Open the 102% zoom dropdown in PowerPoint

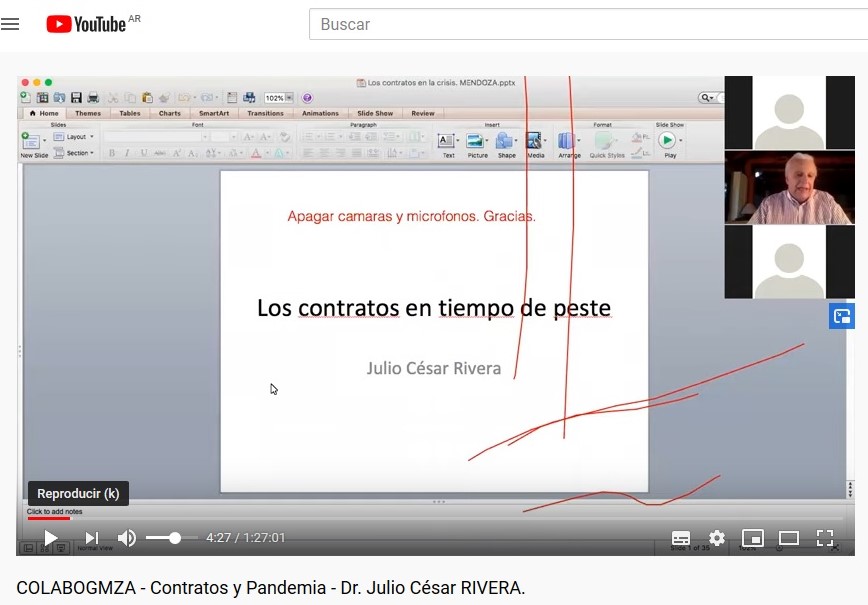coord(288,98)
